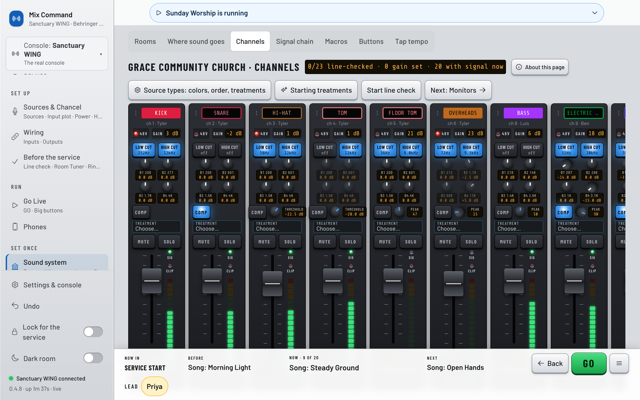640x400 pixels.
Task: Click the Settings & console gear icon
Action: coord(15,285)
